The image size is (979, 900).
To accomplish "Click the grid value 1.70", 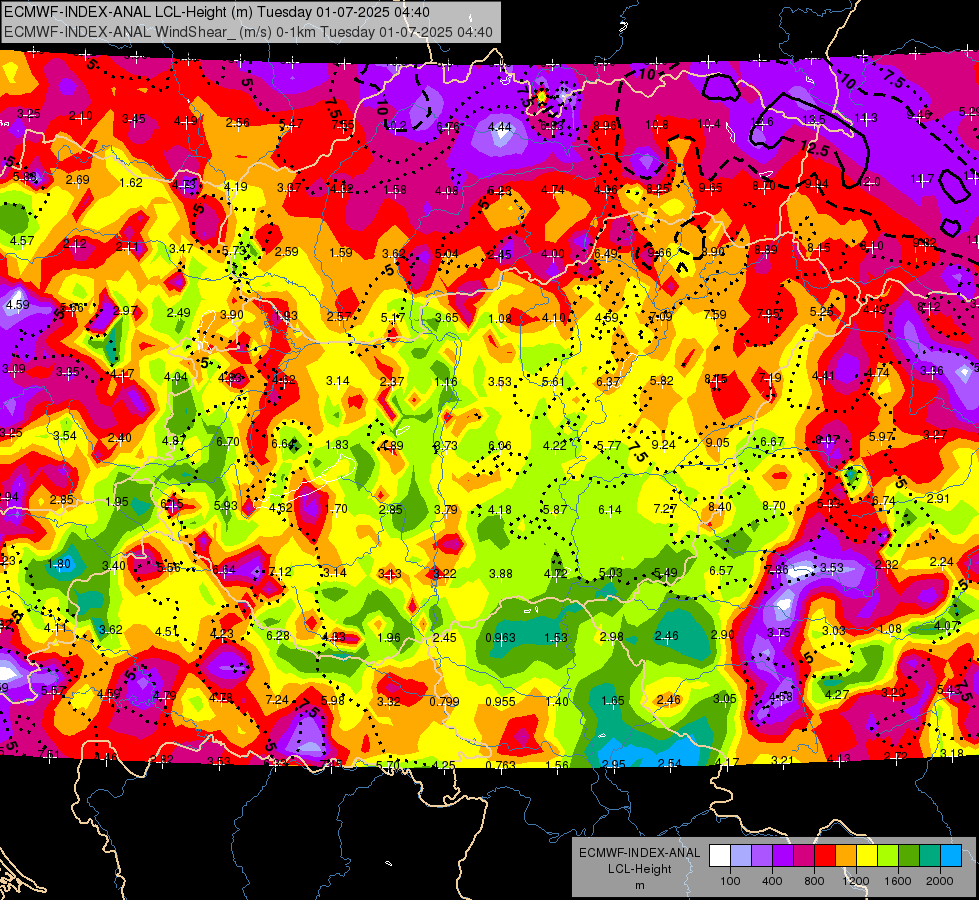I will pyautogui.click(x=337, y=508).
